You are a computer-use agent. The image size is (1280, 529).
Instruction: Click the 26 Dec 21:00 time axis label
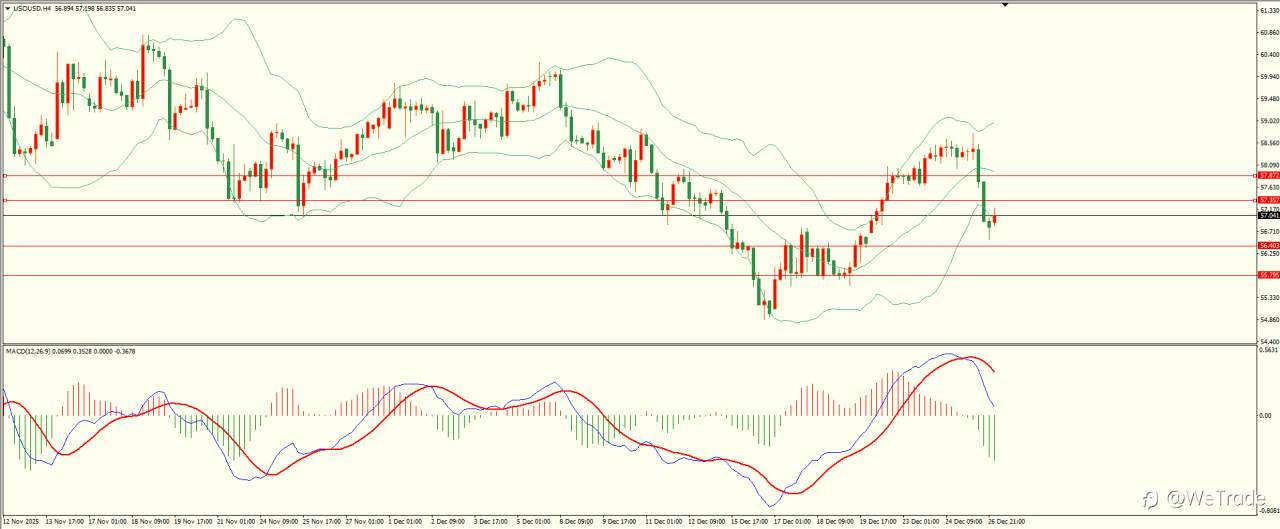coord(1007,521)
